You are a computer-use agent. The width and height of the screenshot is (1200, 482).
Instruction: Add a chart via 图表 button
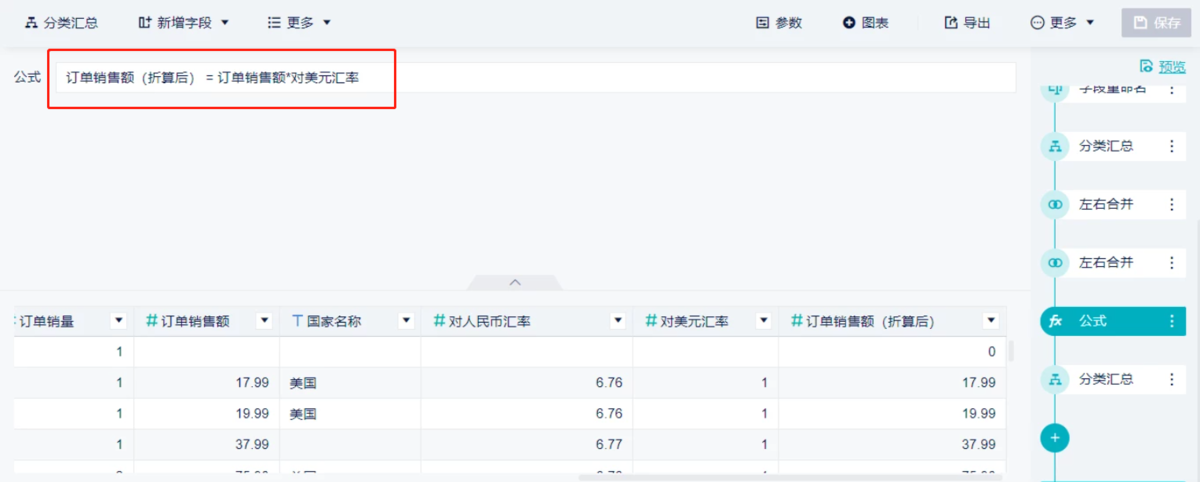(x=866, y=22)
